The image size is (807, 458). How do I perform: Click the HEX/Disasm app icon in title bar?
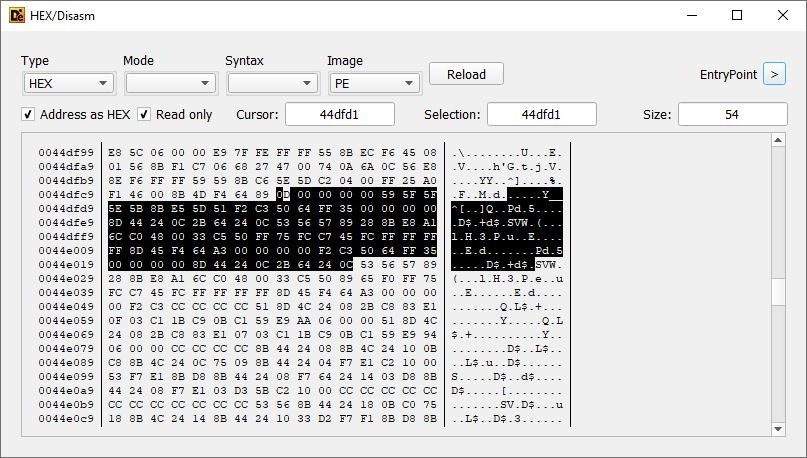tap(16, 15)
